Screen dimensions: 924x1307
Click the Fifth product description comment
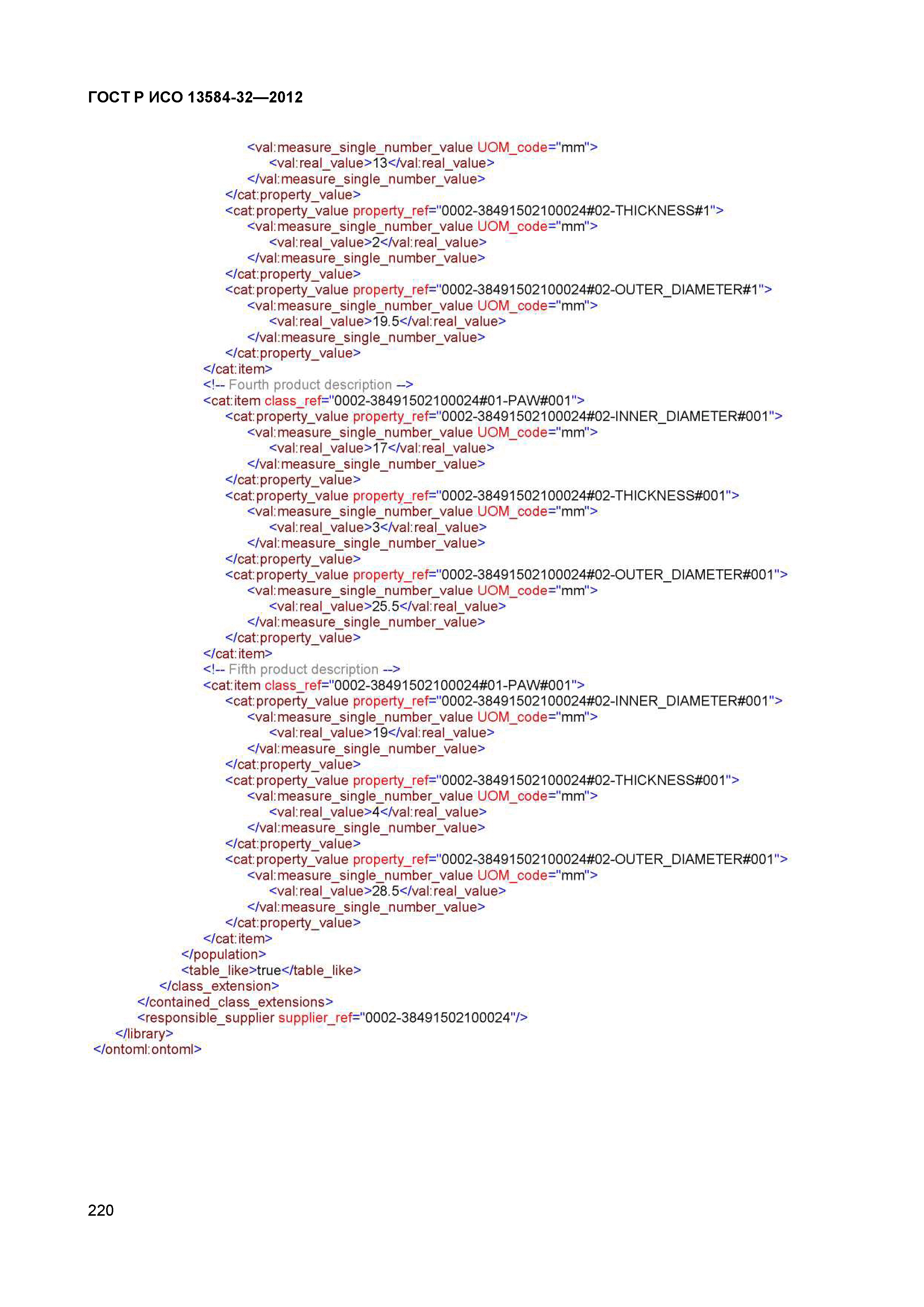coord(302,670)
